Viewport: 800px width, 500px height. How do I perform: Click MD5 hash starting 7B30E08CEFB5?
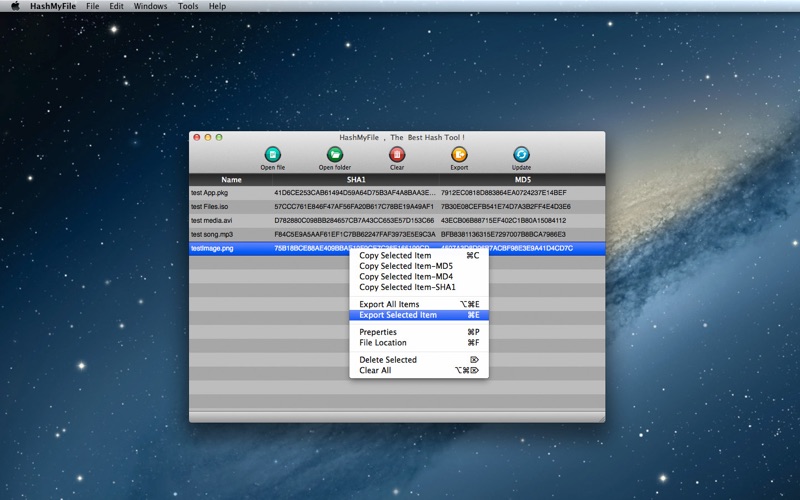coord(506,207)
